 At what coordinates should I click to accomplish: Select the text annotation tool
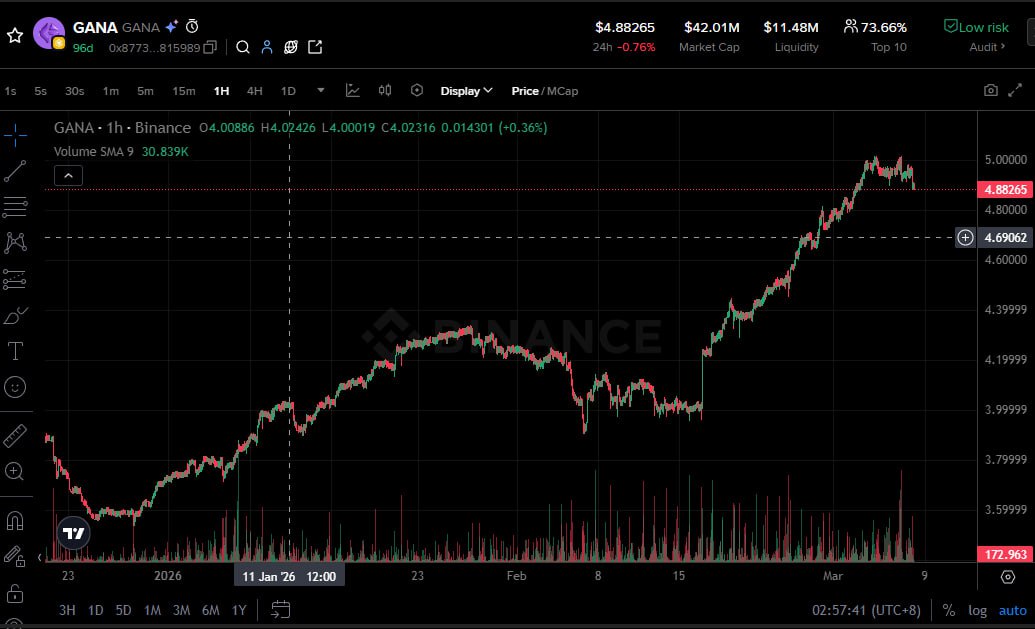tap(15, 350)
